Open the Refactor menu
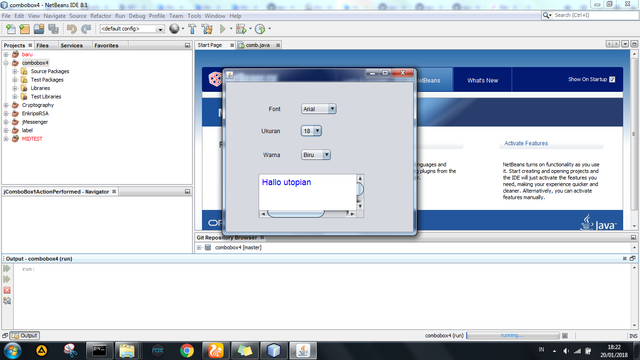 pyautogui.click(x=101, y=16)
